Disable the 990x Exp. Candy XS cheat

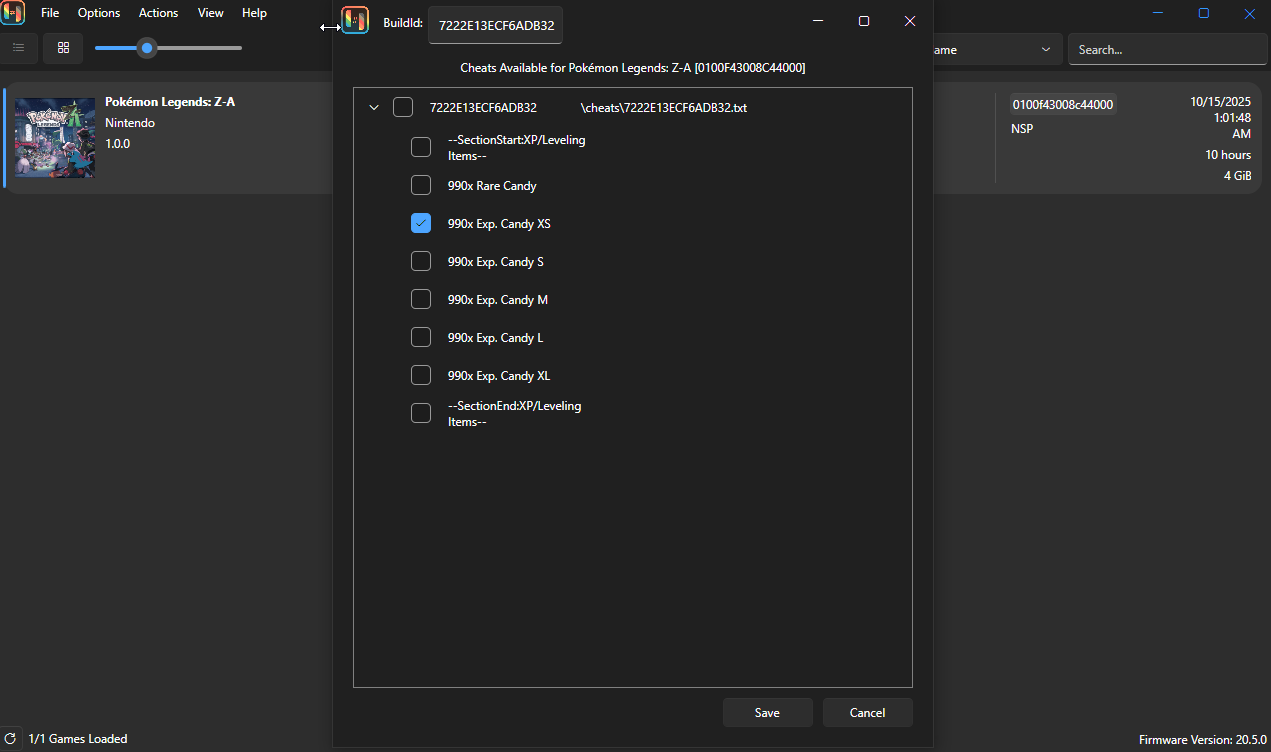pos(421,224)
